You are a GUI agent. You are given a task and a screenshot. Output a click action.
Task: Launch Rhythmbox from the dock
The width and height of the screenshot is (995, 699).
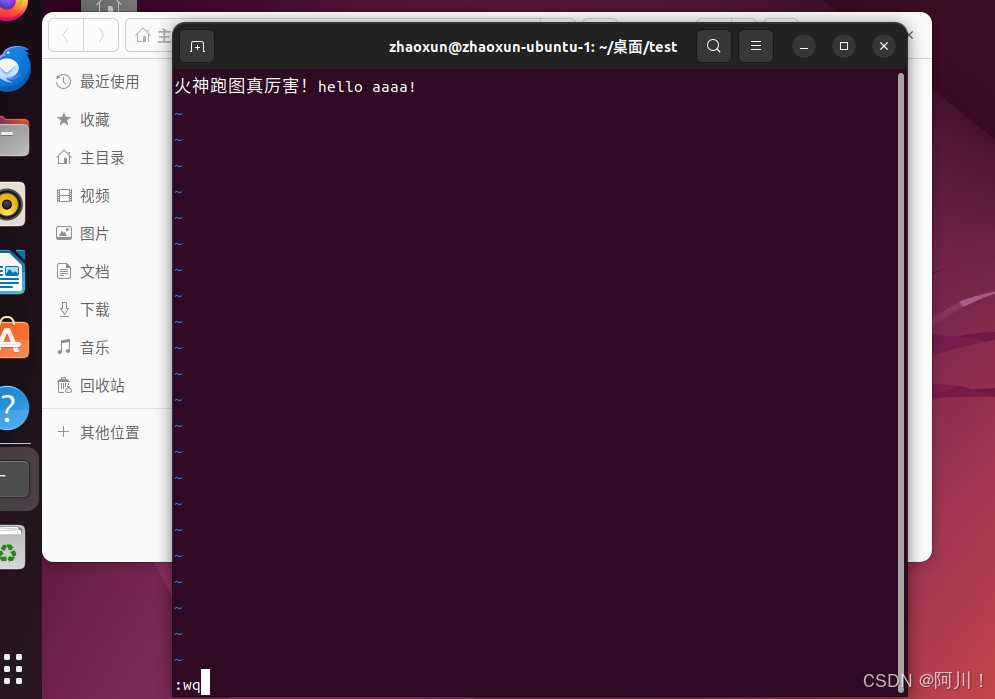(x=13, y=204)
